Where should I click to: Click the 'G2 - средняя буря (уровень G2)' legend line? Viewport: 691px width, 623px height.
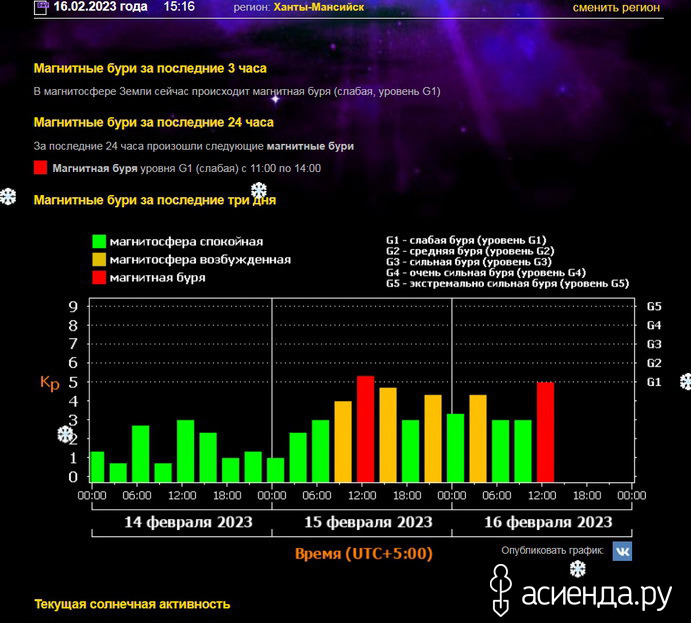pos(470,251)
